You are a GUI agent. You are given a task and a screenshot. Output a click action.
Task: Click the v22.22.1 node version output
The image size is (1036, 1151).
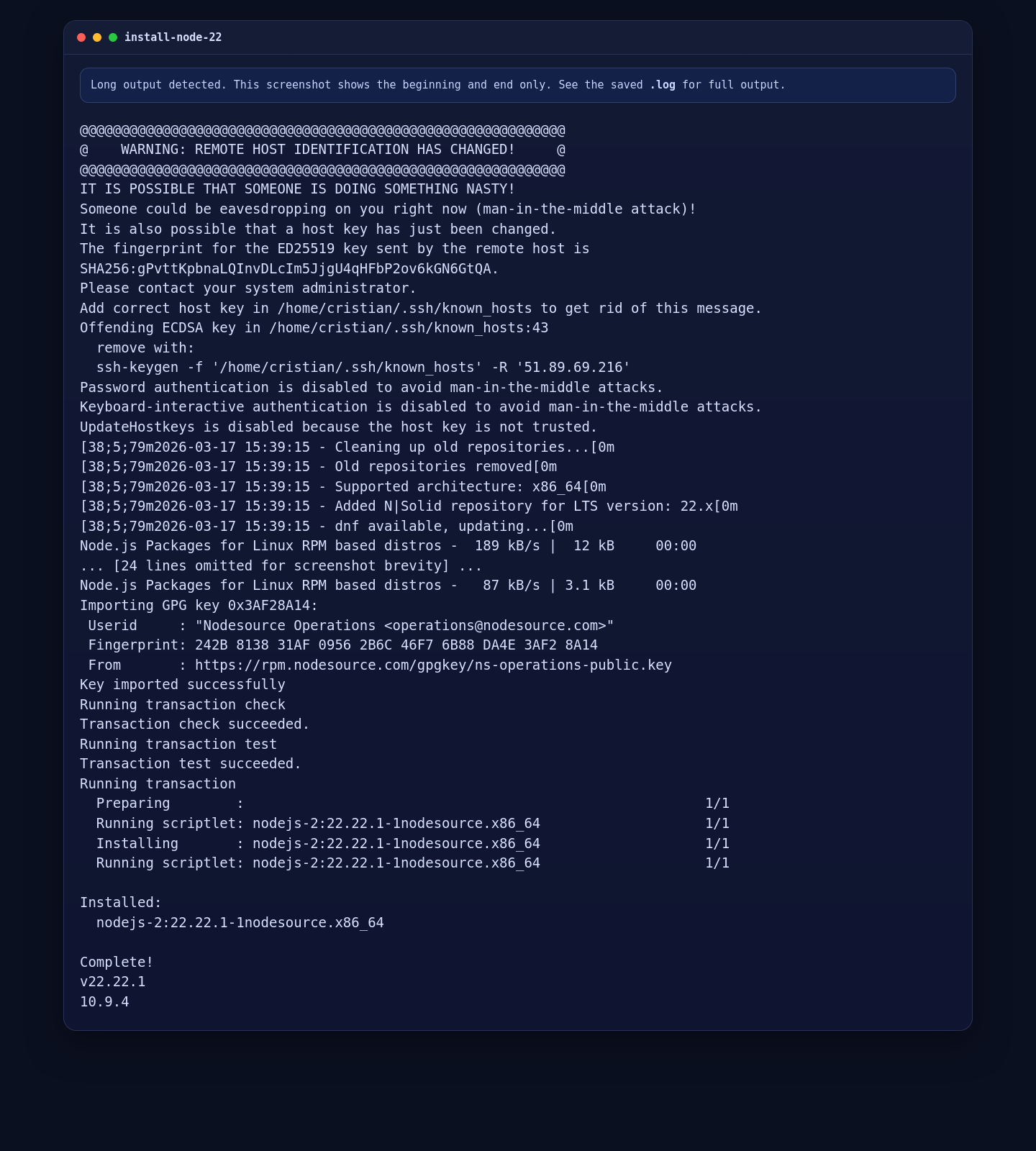(x=113, y=982)
